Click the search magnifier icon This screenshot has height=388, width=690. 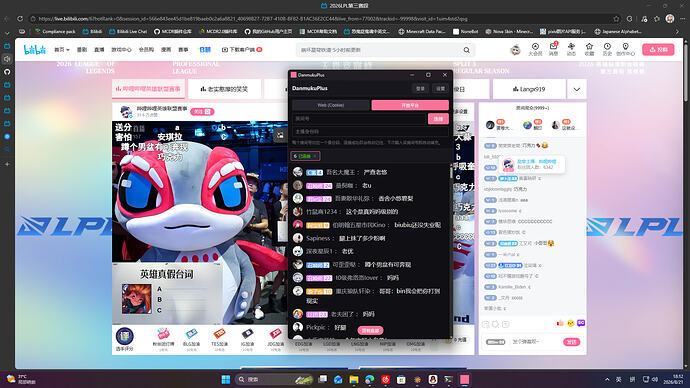click(466, 50)
